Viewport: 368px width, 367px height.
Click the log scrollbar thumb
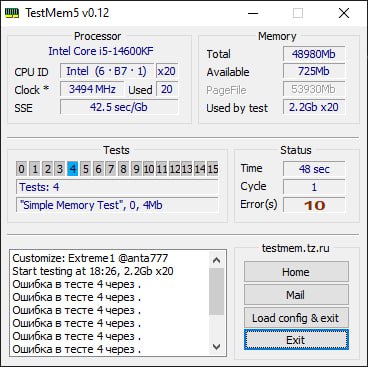click(217, 291)
